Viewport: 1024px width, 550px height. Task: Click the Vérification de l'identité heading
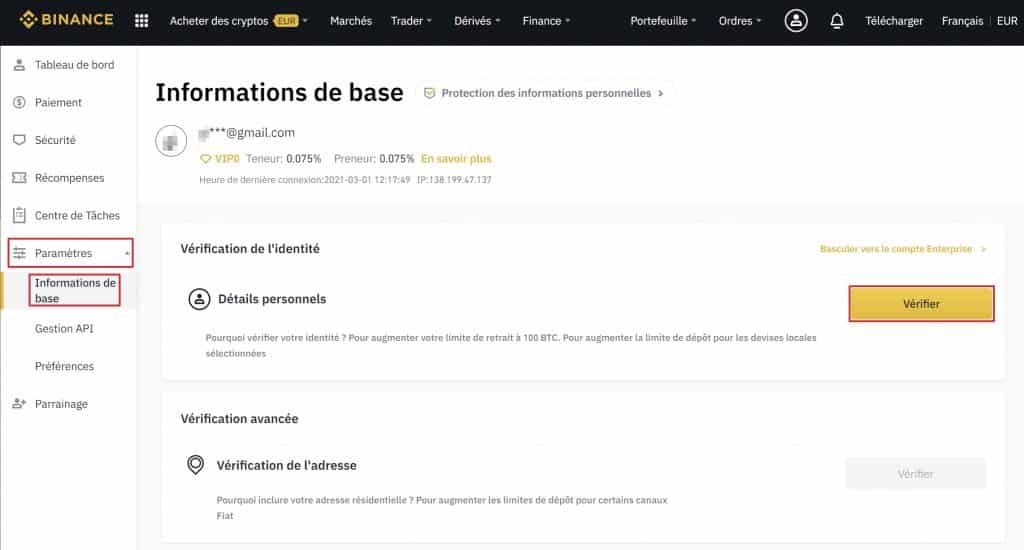pyautogui.click(x=250, y=249)
